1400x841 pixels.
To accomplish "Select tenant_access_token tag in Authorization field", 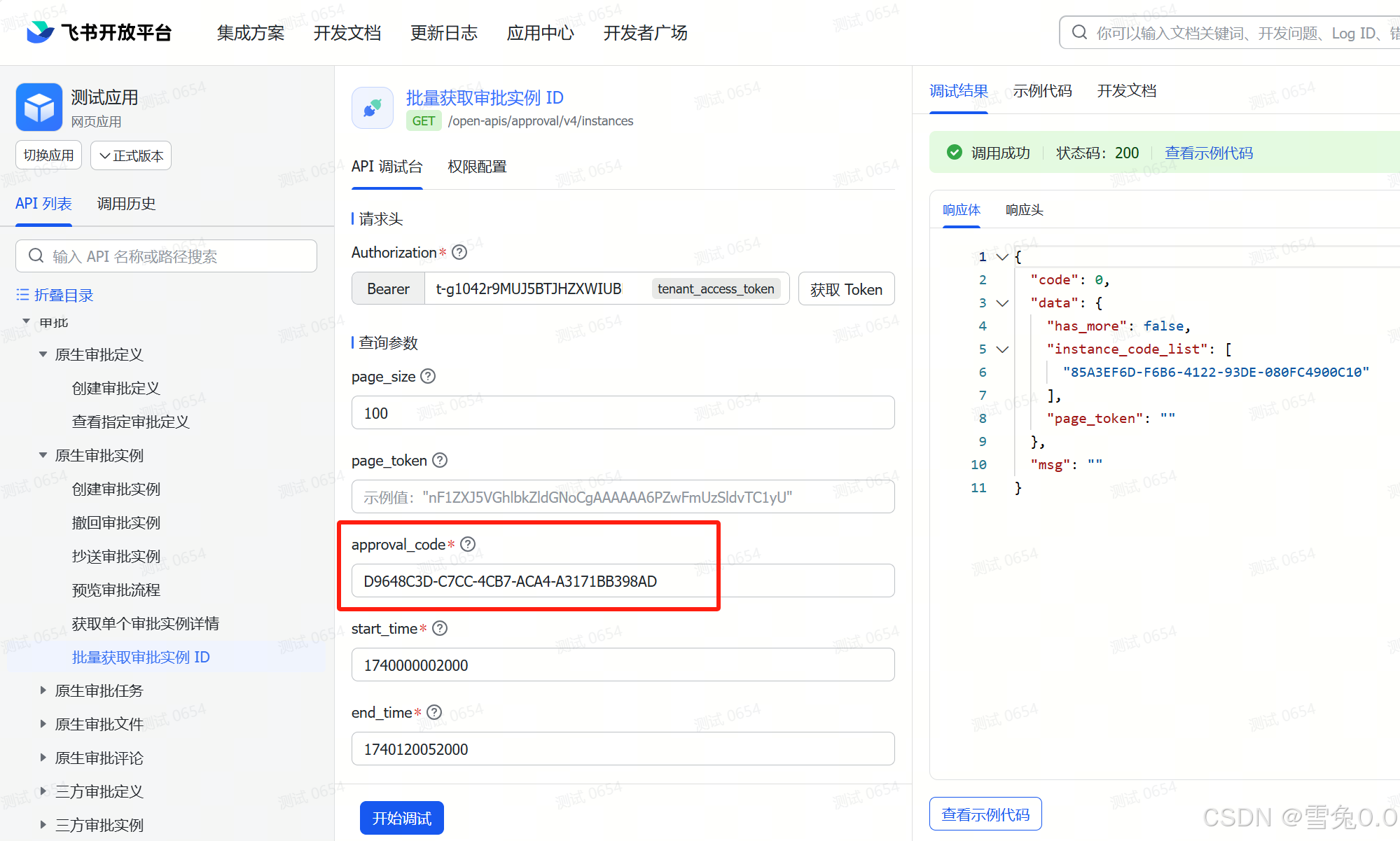I will tap(716, 289).
